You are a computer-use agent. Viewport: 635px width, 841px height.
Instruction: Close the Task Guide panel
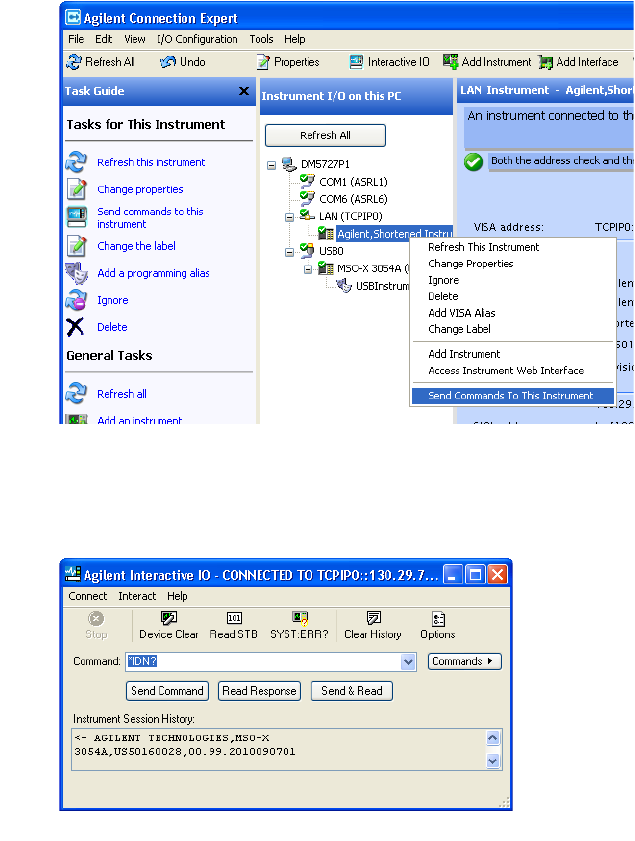click(244, 91)
